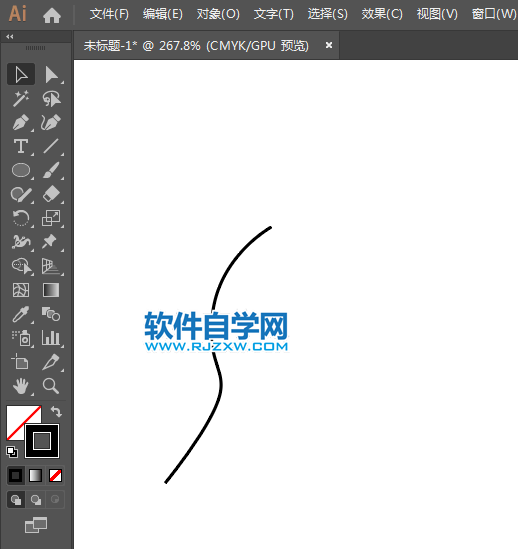Open the 文件(F) menu
This screenshot has width=518, height=549.
(x=109, y=14)
